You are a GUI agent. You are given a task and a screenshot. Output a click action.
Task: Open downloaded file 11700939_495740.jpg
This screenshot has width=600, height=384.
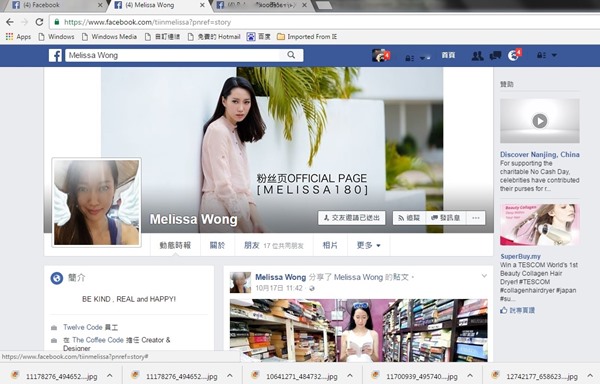[x=415, y=376]
